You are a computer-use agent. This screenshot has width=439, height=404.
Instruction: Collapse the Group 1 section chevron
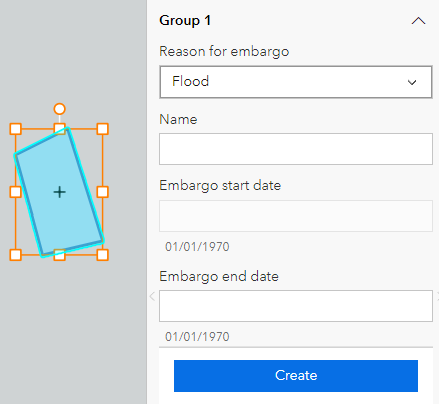click(x=418, y=21)
